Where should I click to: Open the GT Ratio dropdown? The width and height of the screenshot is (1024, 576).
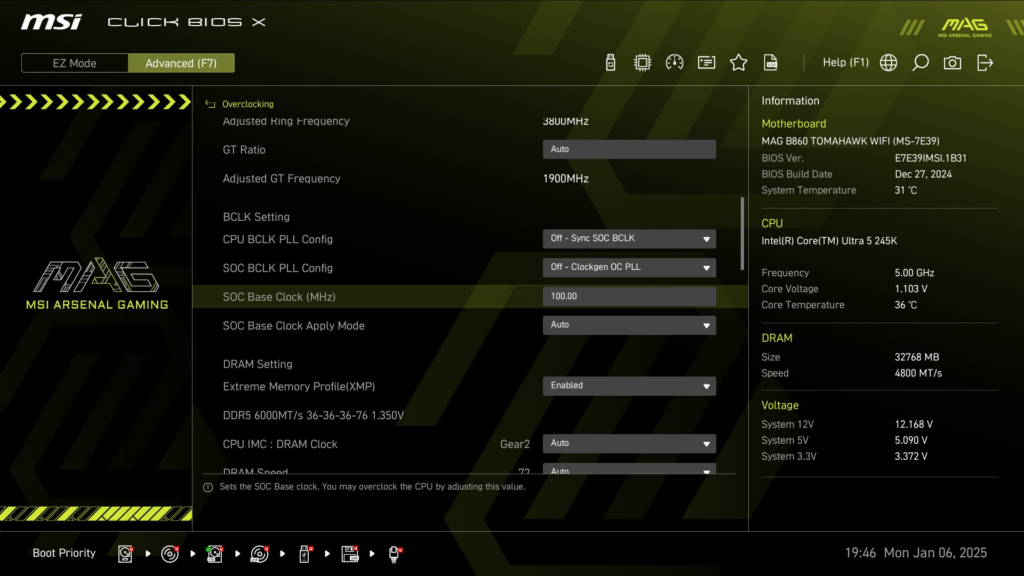628,148
